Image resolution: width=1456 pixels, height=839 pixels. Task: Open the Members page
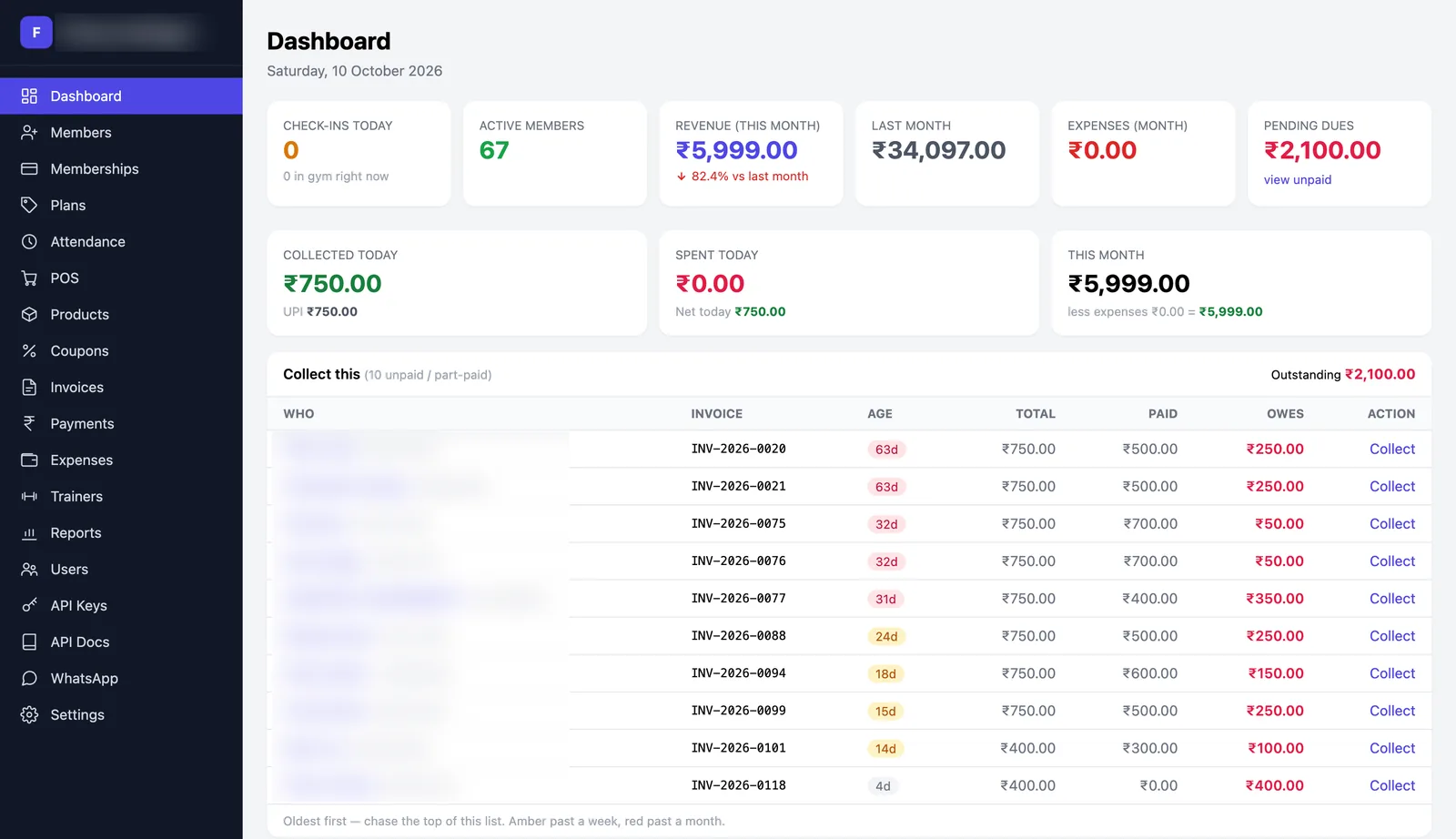(121, 132)
